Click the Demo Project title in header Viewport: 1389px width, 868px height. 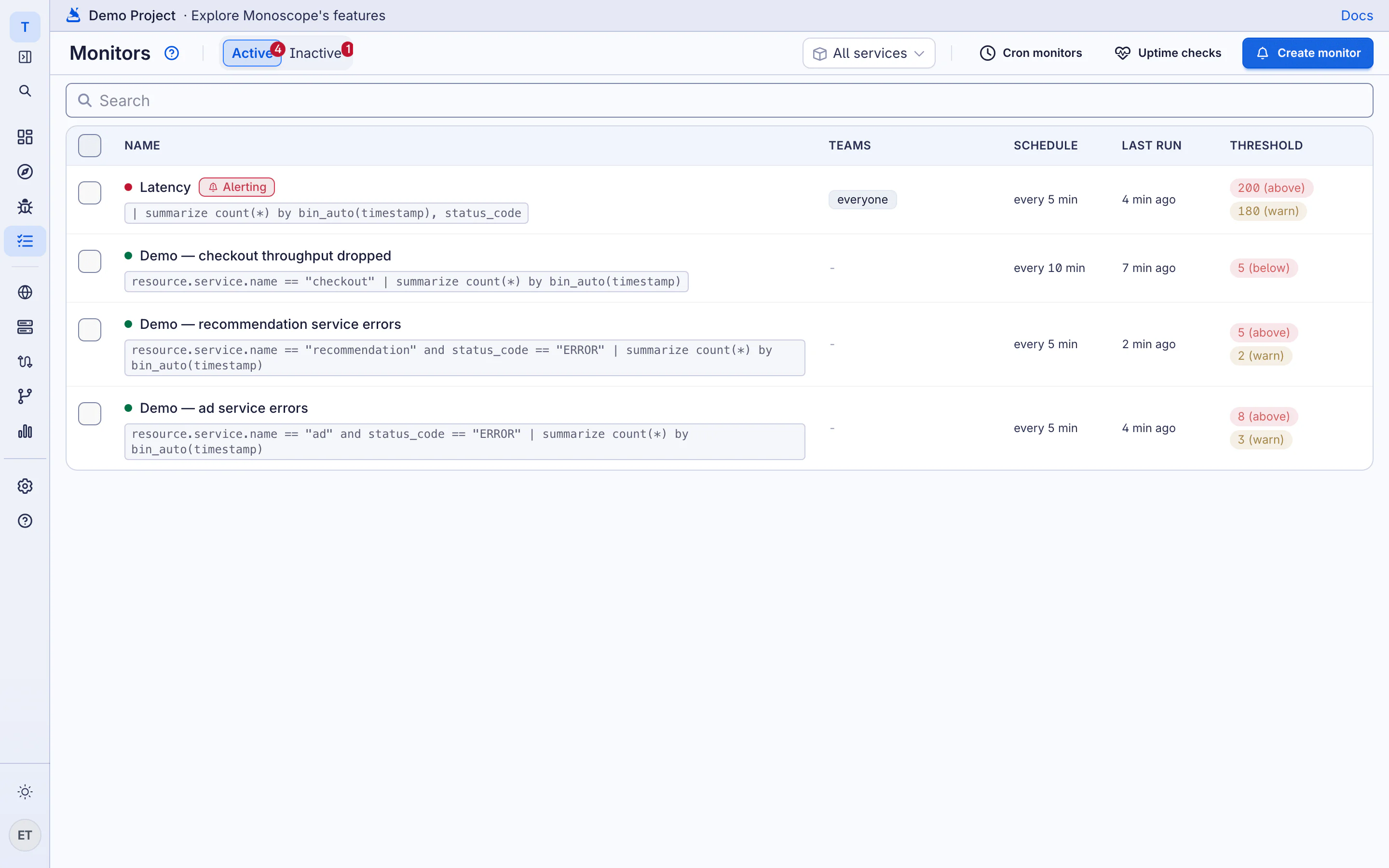click(x=132, y=15)
